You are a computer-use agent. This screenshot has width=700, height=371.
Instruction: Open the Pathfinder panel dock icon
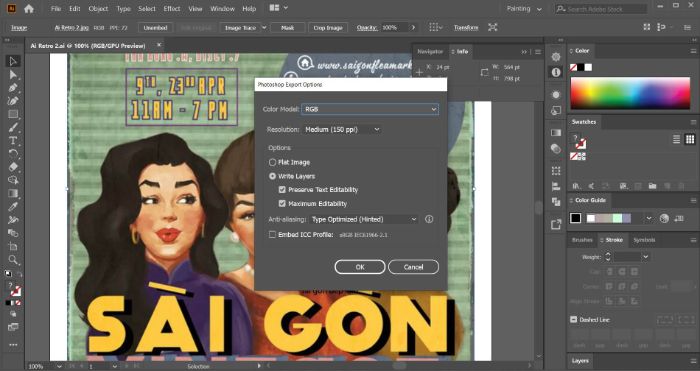pyautogui.click(x=556, y=202)
